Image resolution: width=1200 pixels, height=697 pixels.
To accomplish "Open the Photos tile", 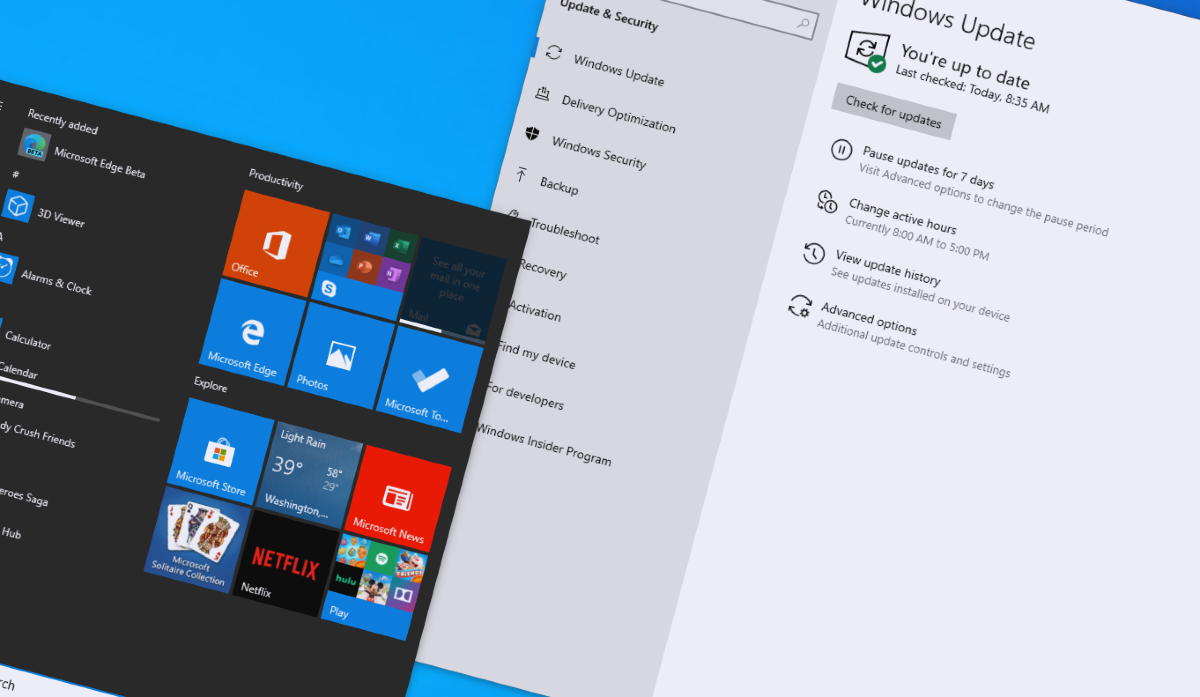I will pos(340,355).
